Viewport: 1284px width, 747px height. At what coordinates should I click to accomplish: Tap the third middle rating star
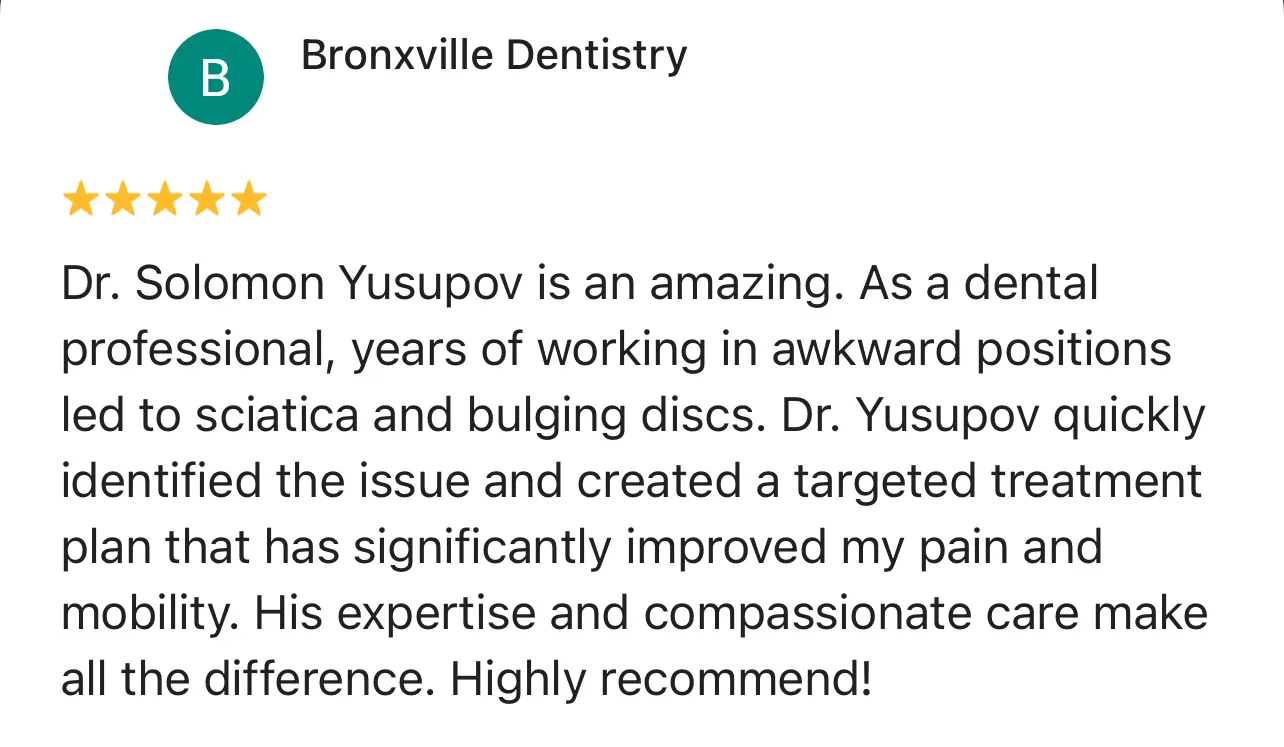[164, 200]
